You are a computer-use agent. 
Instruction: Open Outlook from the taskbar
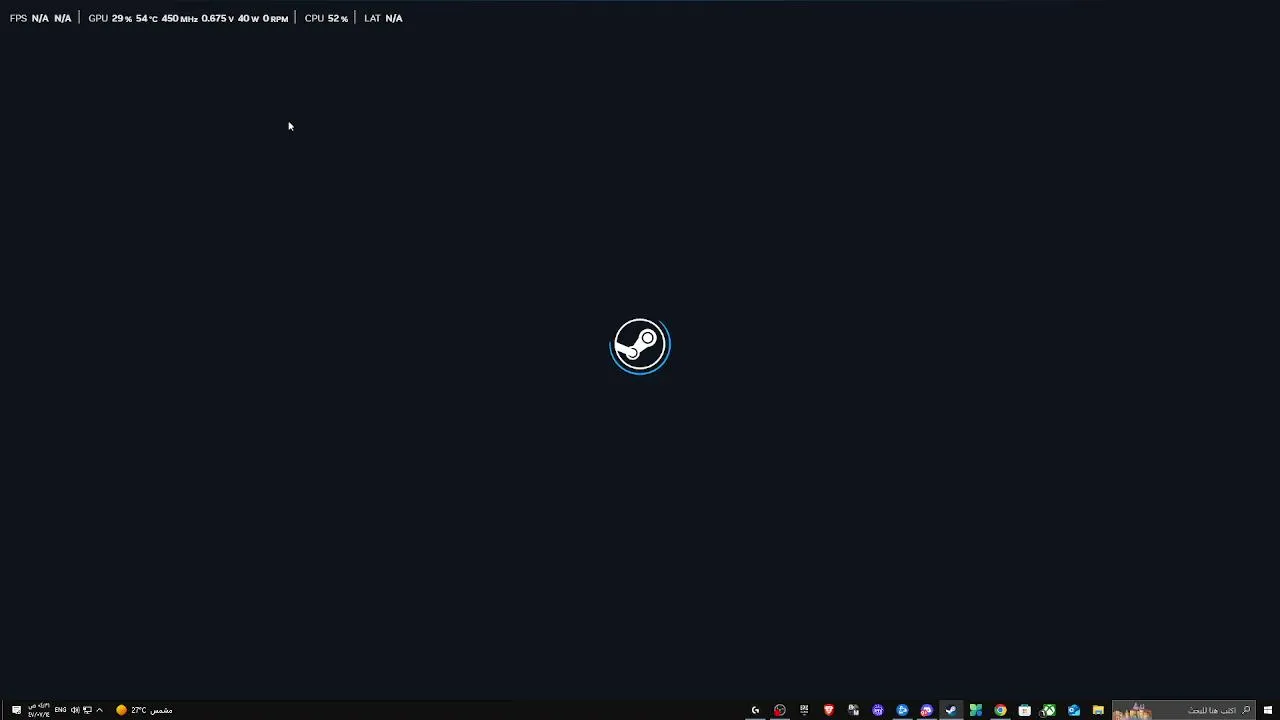point(1074,710)
